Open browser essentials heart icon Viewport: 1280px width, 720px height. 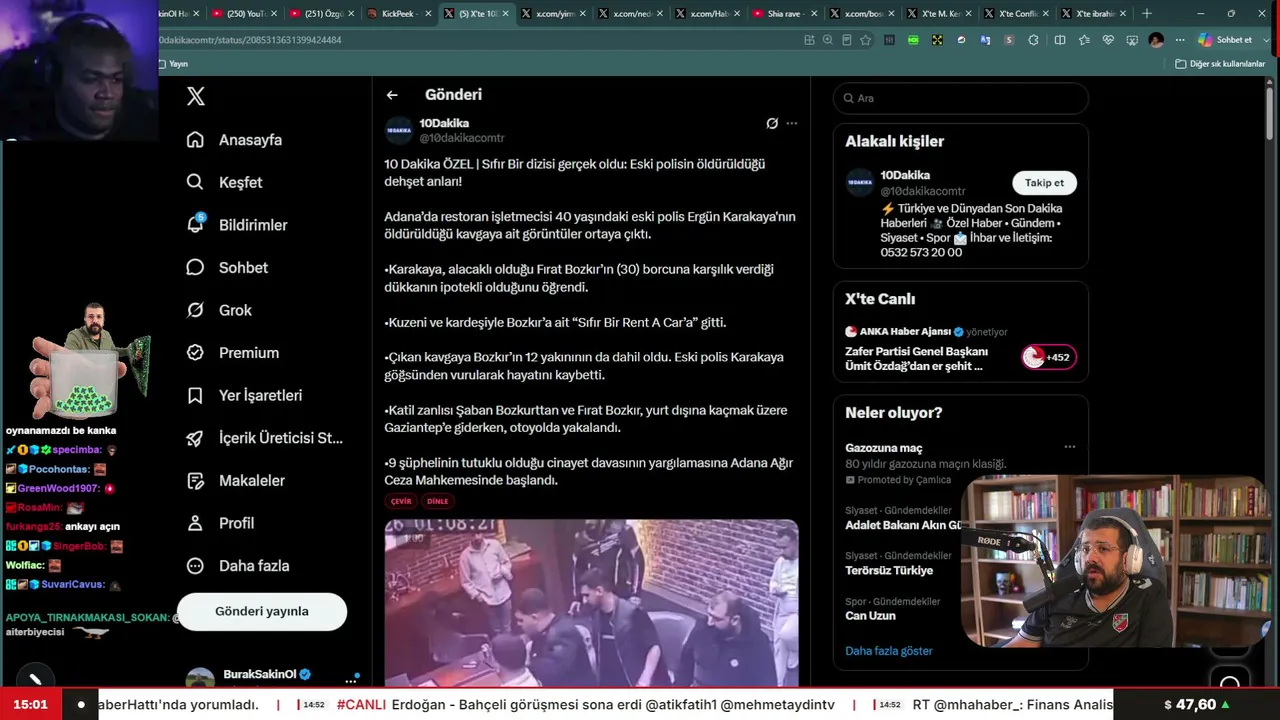pyautogui.click(x=1108, y=40)
